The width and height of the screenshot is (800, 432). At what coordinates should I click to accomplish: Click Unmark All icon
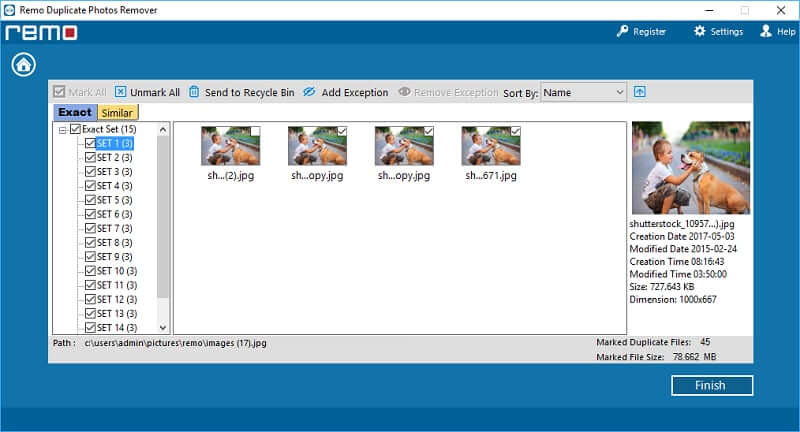tap(121, 92)
